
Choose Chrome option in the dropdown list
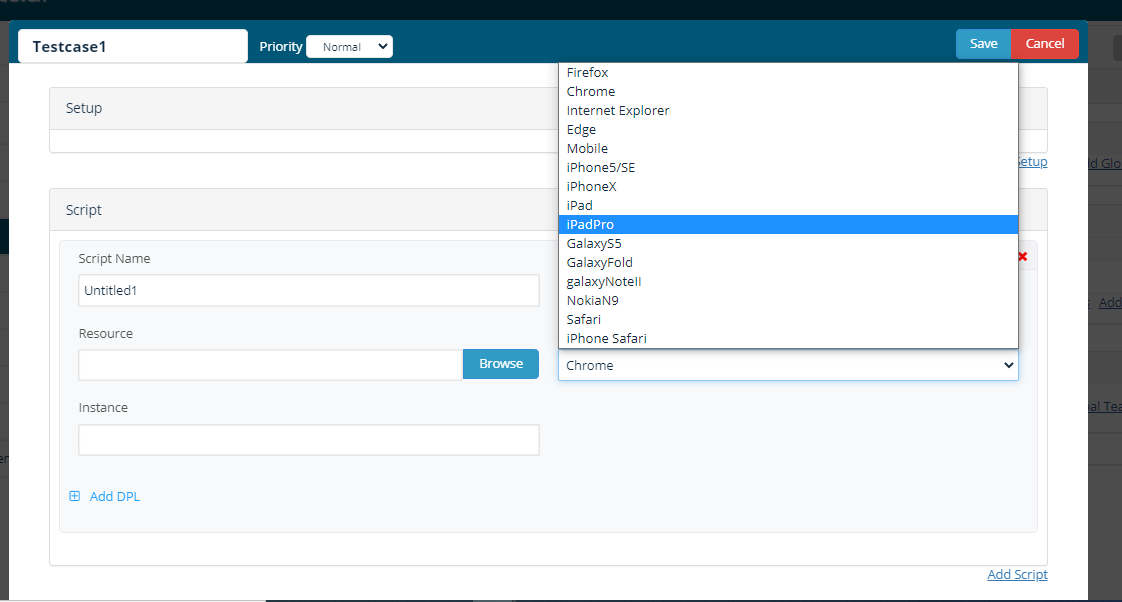(x=788, y=92)
